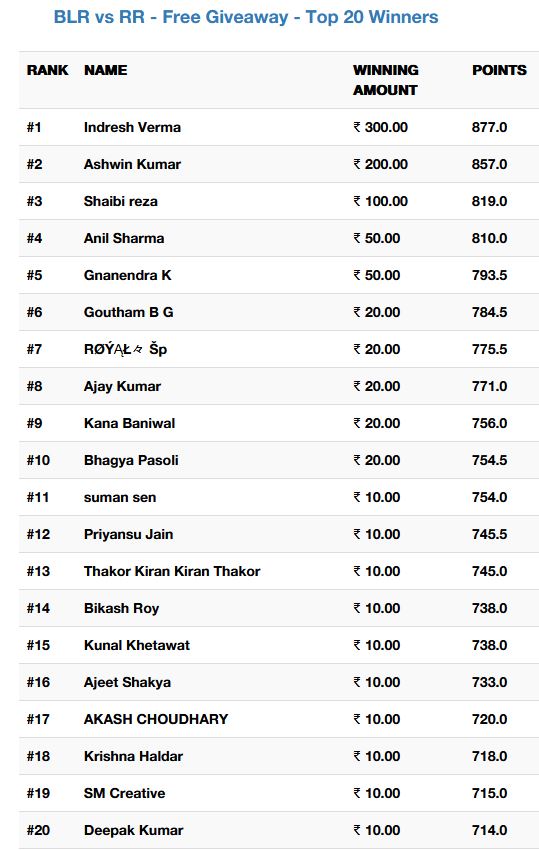Select Deepak Kumar's ₹ 10.00 amount
Viewport: 539px width, 850px height.
pos(377,830)
